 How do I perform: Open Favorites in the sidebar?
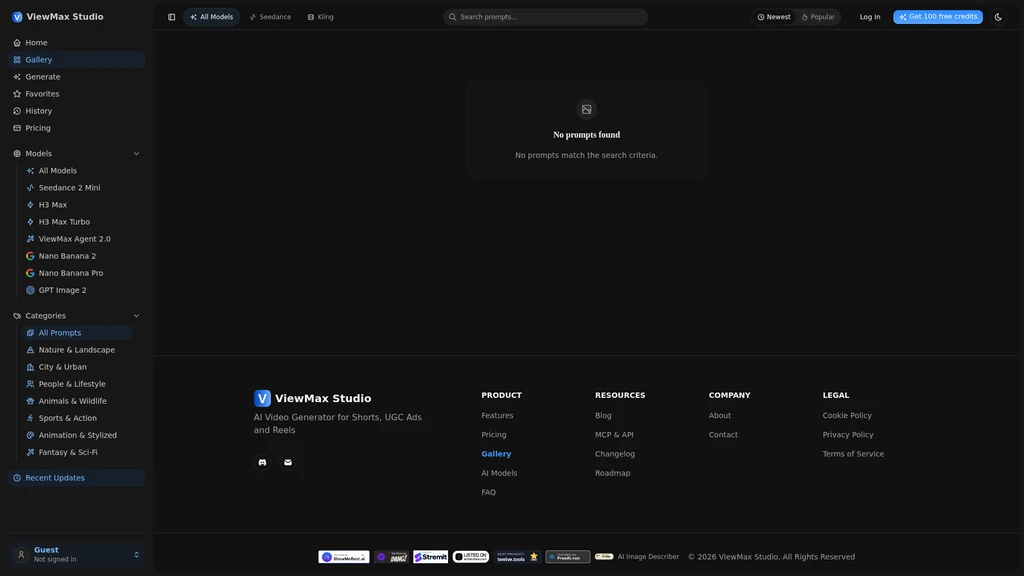coord(76,93)
